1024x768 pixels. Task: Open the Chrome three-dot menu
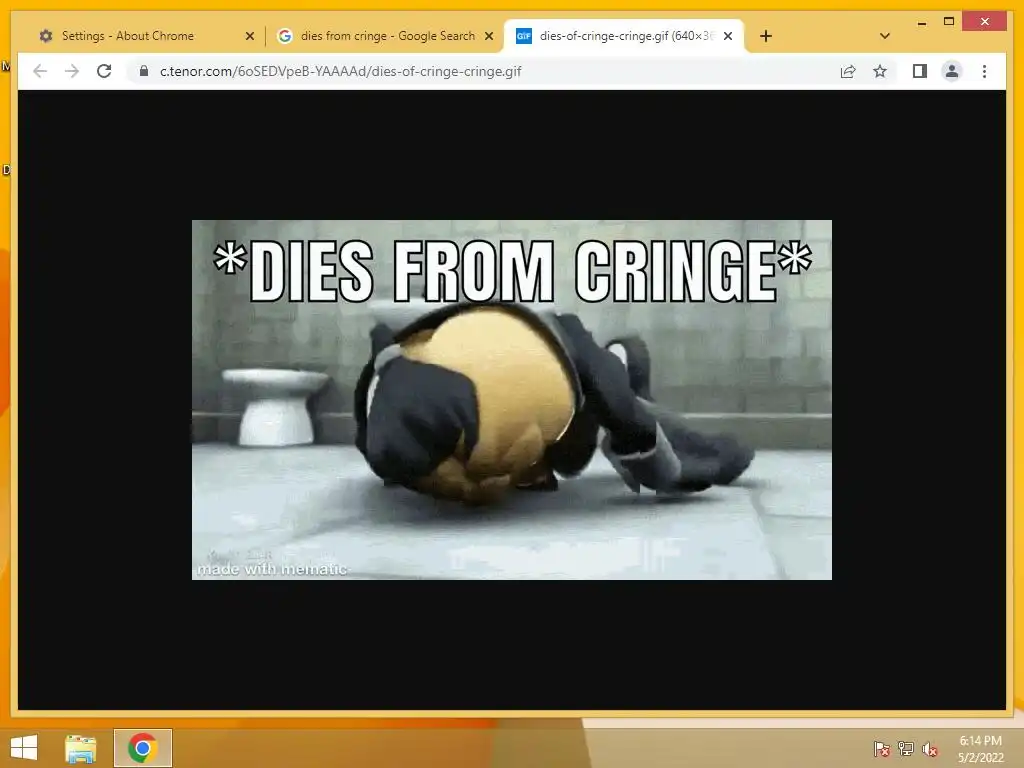984,71
